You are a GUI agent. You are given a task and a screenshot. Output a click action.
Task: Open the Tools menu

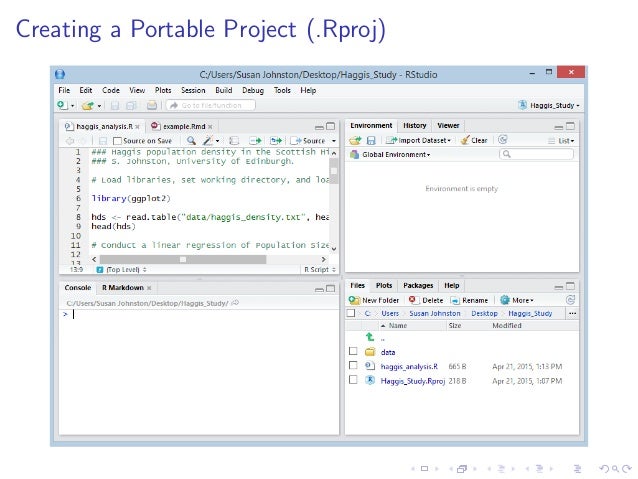(x=282, y=90)
